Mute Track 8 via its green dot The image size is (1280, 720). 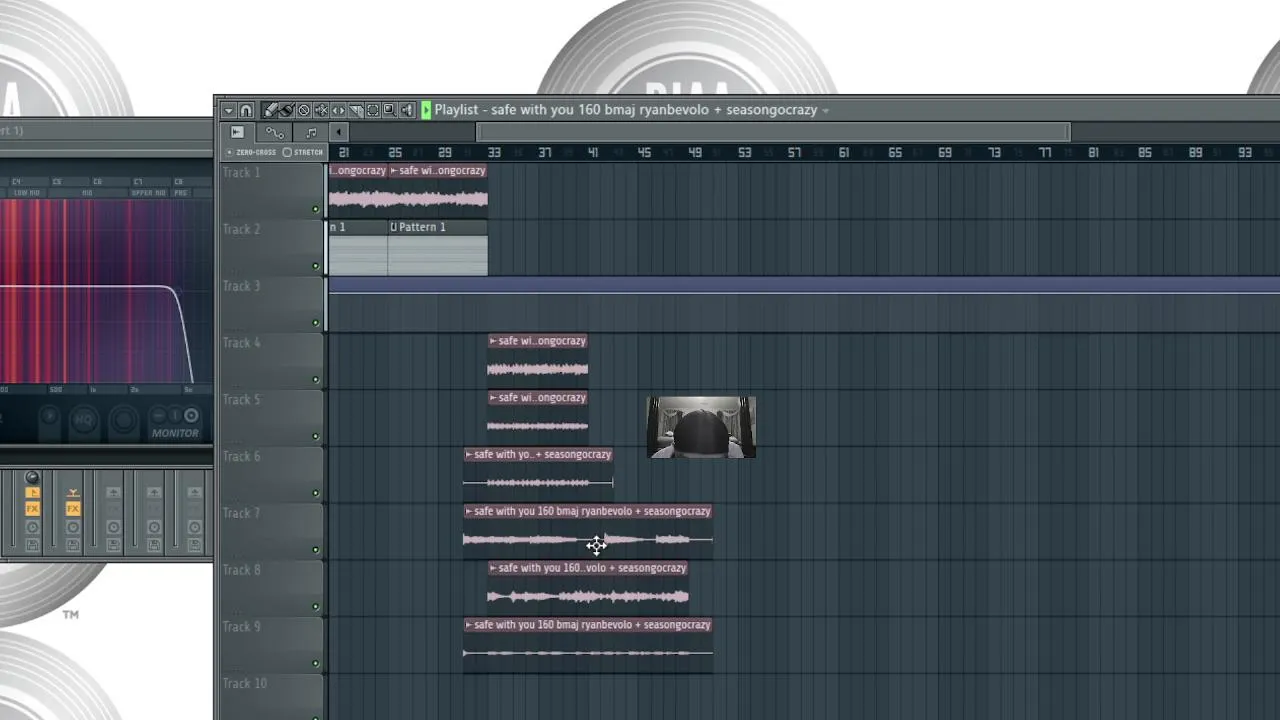click(316, 607)
